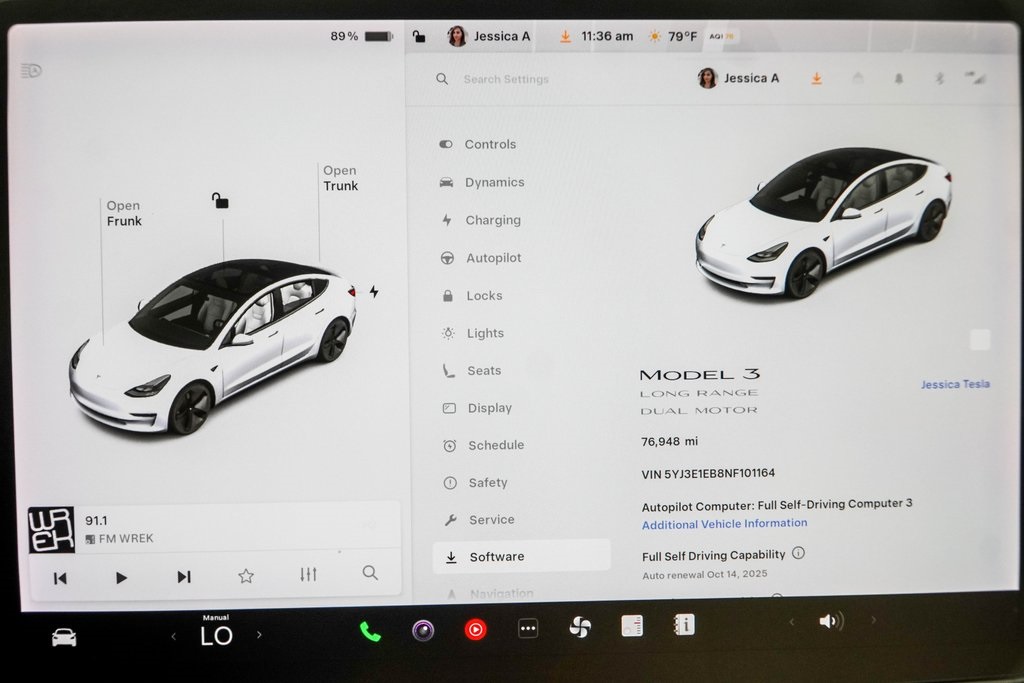
Task: Tap the Jessica Tesla vehicle name link
Action: 955,384
